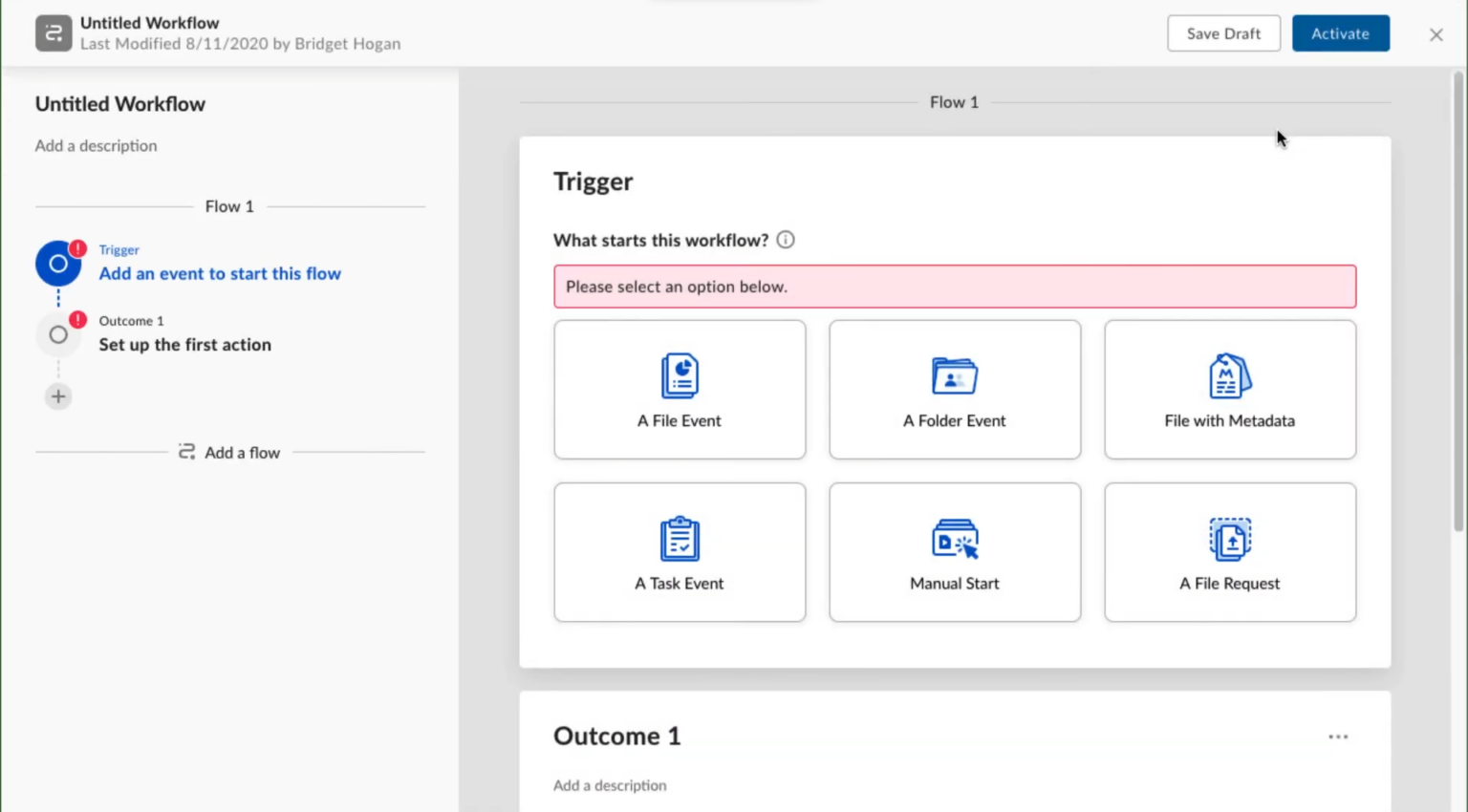The width and height of the screenshot is (1468, 812).
Task: Activate the workflow
Action: pyautogui.click(x=1340, y=33)
